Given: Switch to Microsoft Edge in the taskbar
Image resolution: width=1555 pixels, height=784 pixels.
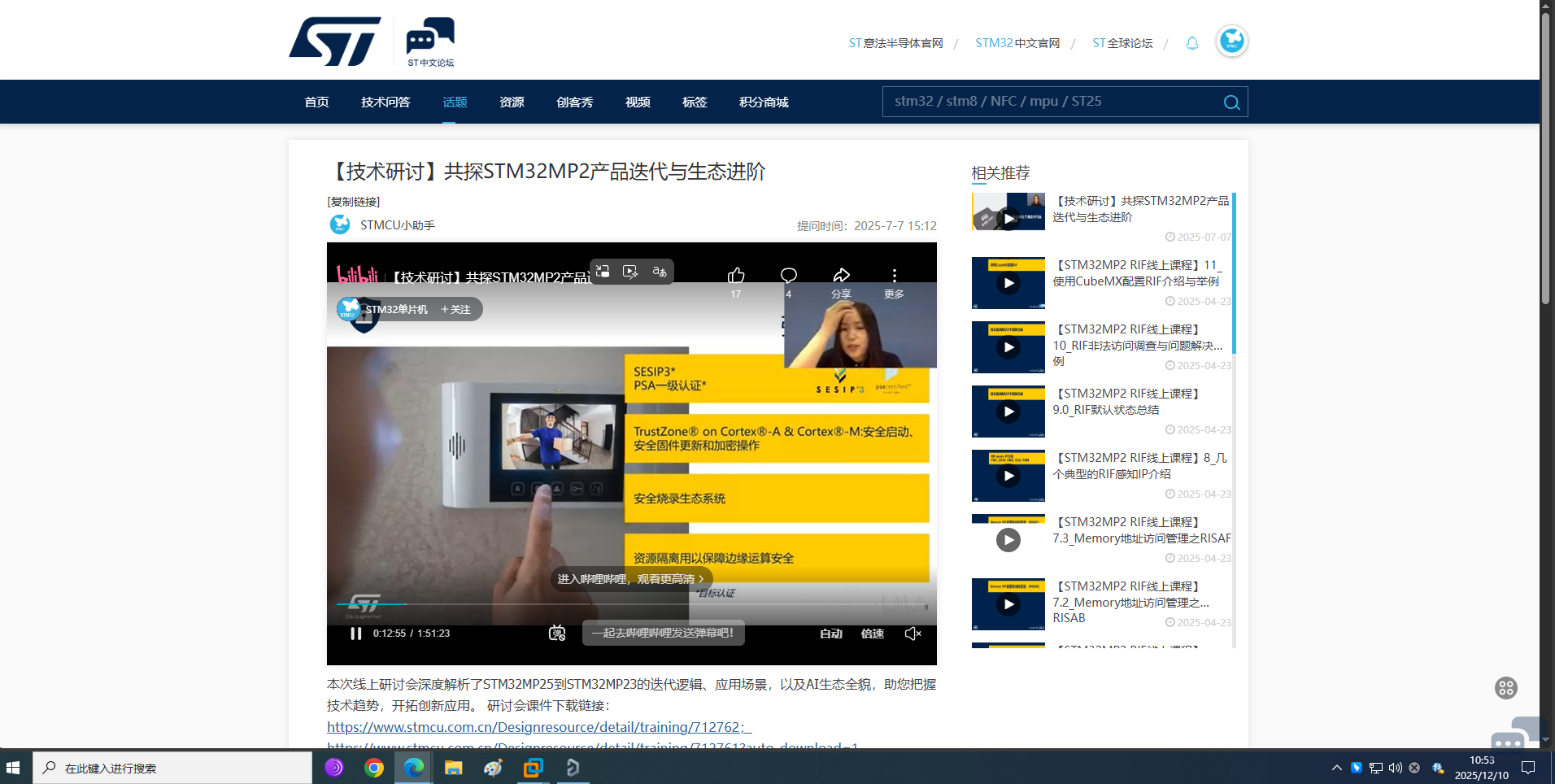Looking at the screenshot, I should click(x=414, y=768).
